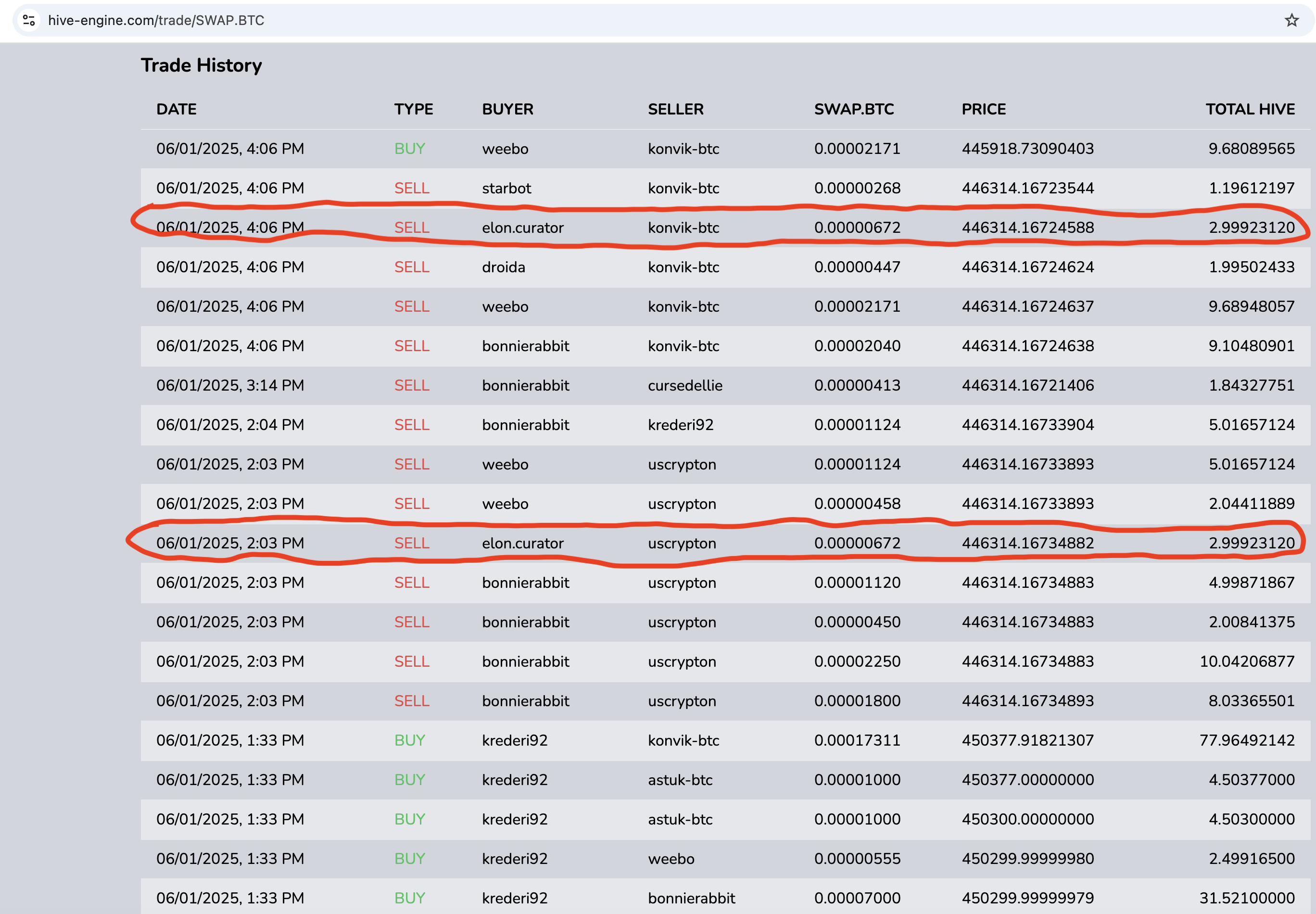Click the price 450377.91821307 cell

click(1027, 740)
